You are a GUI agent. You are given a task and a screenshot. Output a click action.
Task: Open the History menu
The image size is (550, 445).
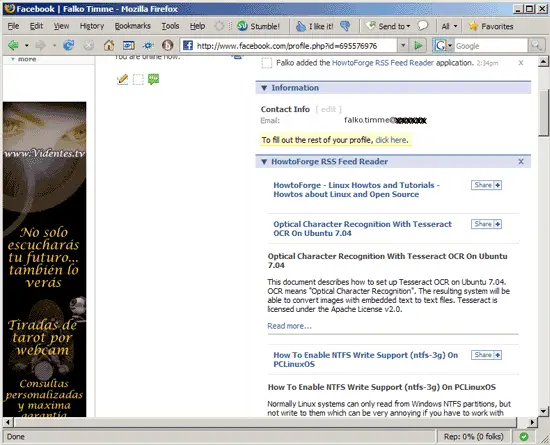click(92, 26)
